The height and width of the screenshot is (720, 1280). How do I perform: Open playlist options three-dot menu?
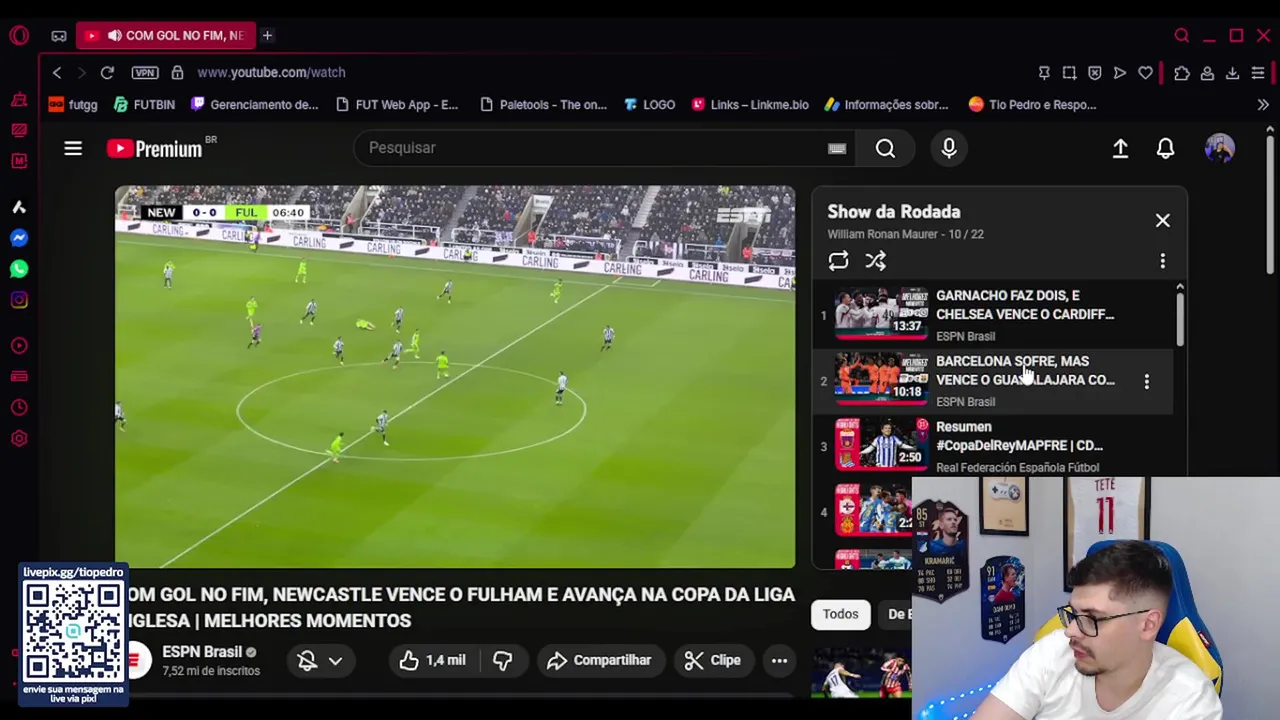(1162, 261)
